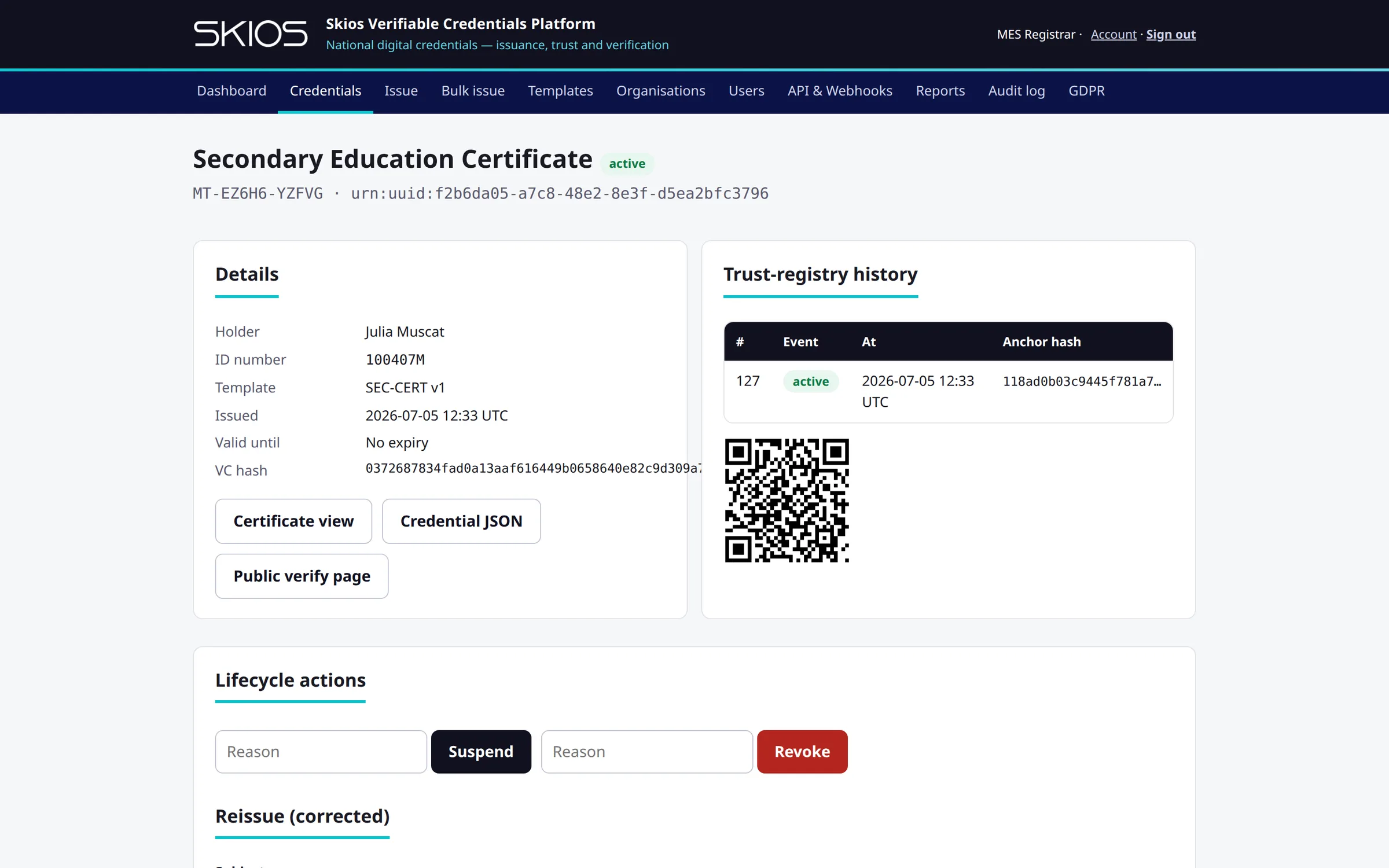
Task: Click the Anchor hash column header
Action: pyautogui.click(x=1042, y=342)
